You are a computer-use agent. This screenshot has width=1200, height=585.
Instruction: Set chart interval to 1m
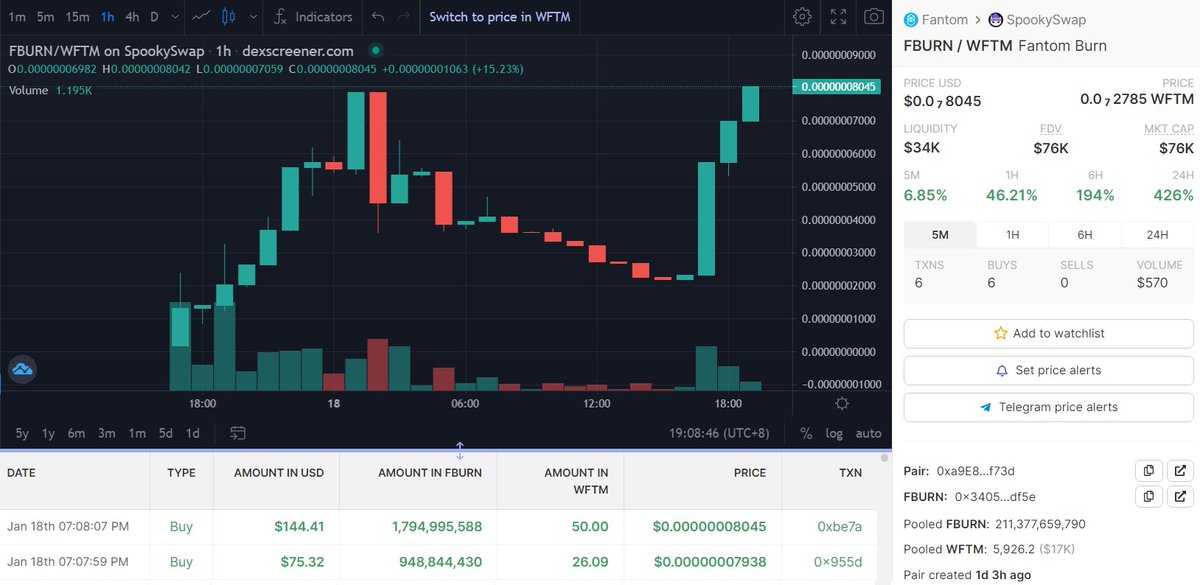point(17,17)
